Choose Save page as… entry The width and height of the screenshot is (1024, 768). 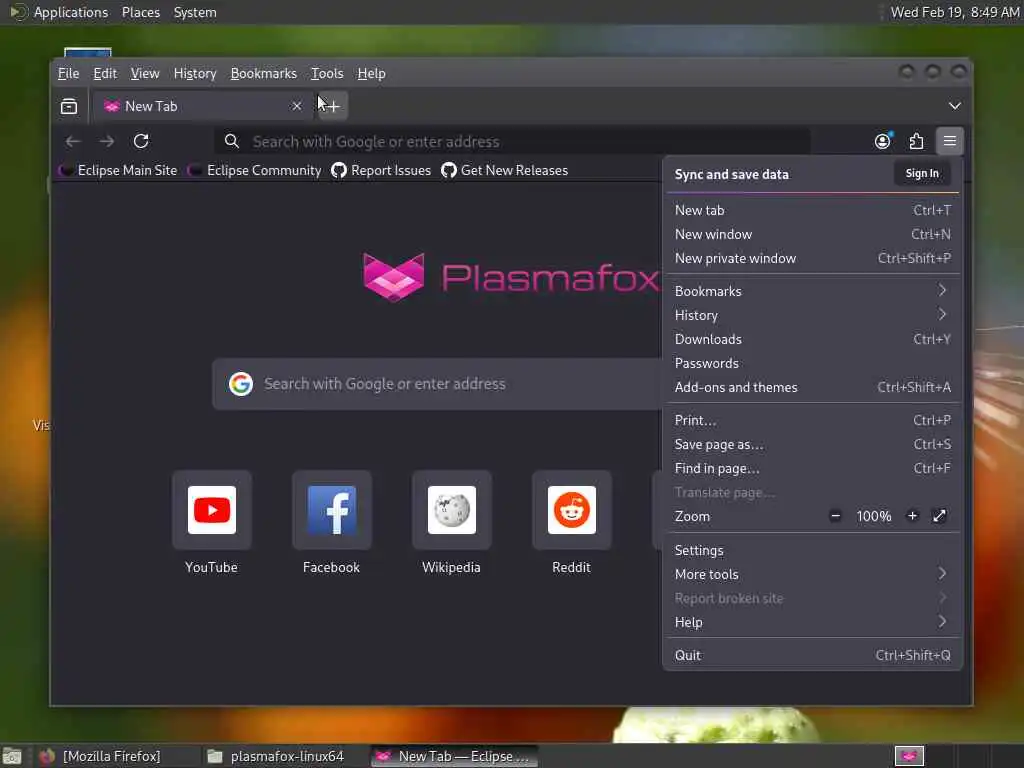(x=812, y=445)
